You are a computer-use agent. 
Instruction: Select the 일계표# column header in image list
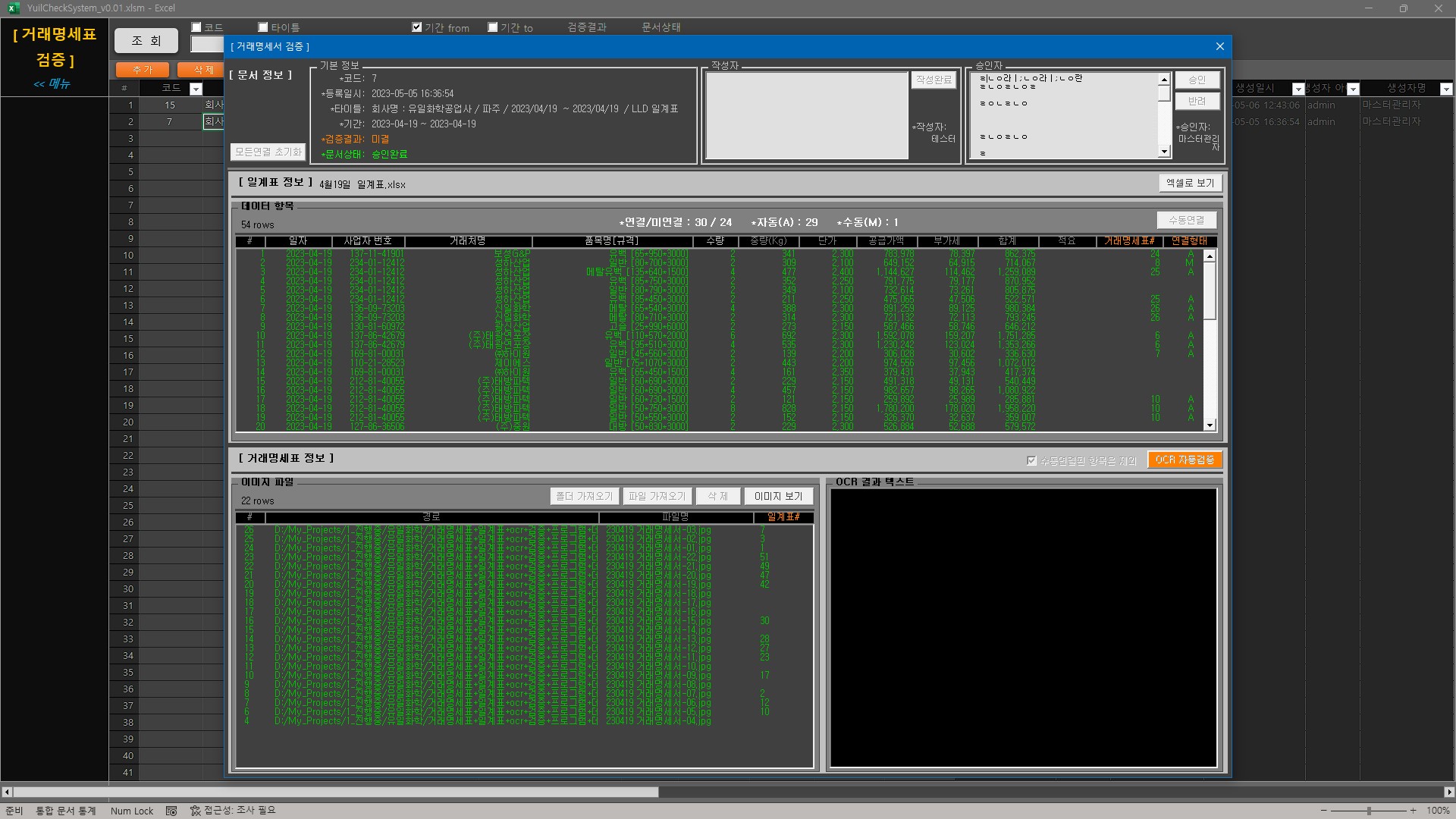783,517
